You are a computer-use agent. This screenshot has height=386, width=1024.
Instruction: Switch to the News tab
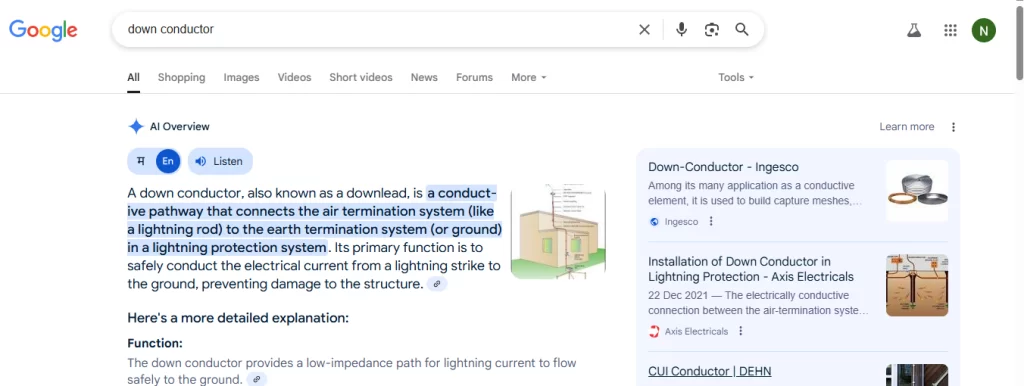(x=424, y=77)
